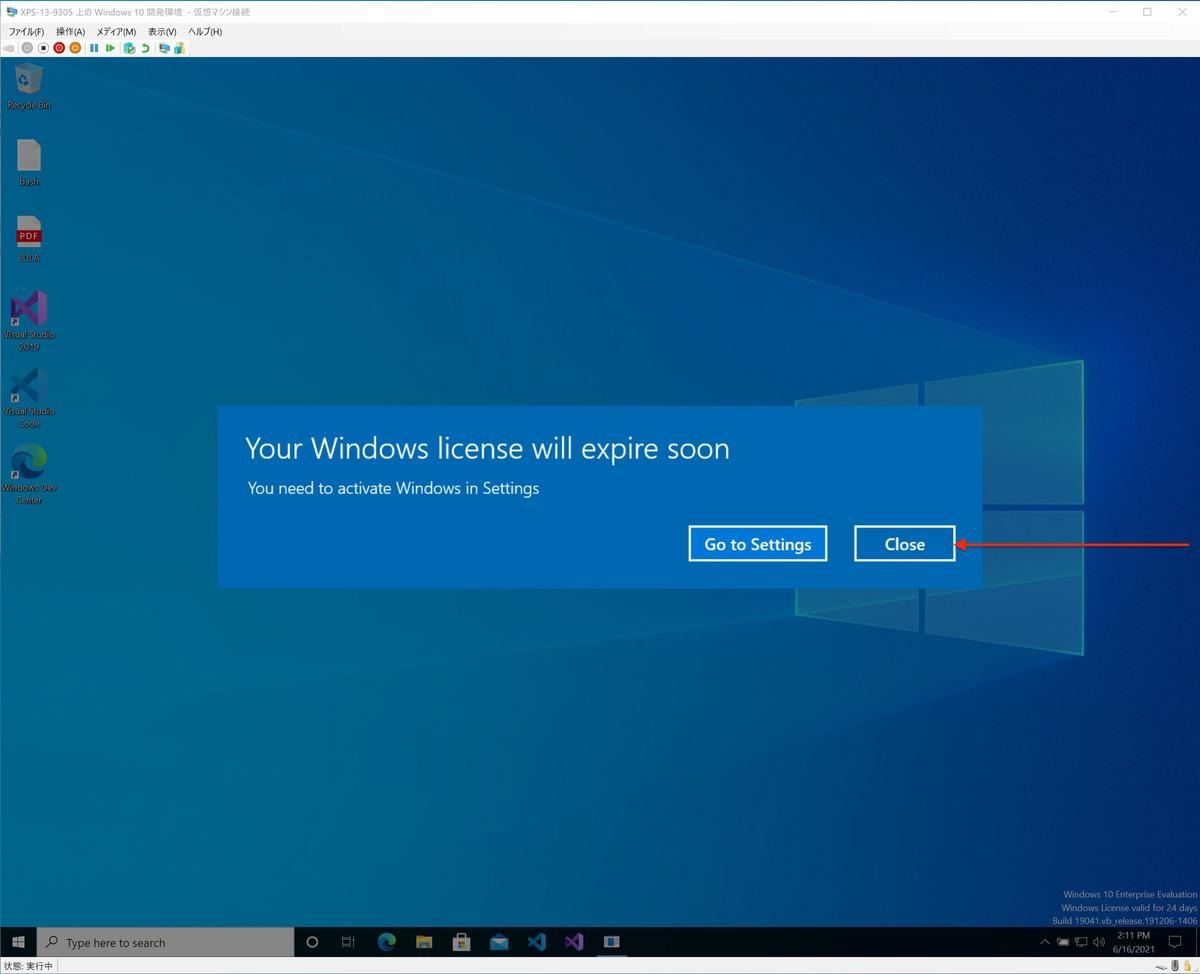Click the Turn Off stop-square toolbar icon
The image size is (1200, 974).
point(43,48)
